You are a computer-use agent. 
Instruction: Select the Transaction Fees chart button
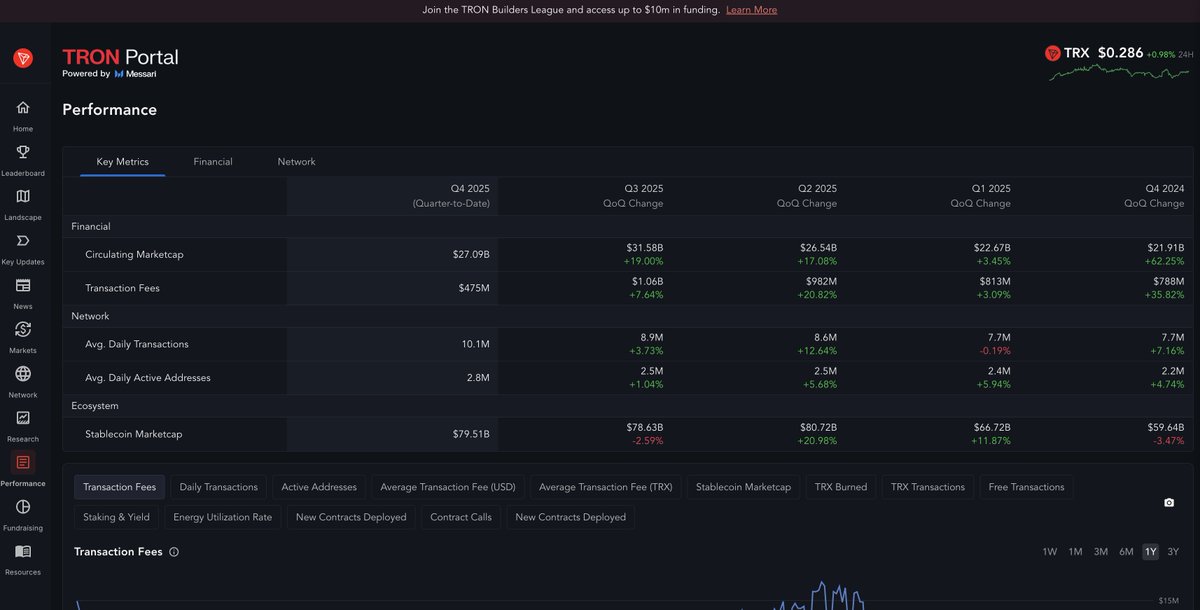point(119,487)
